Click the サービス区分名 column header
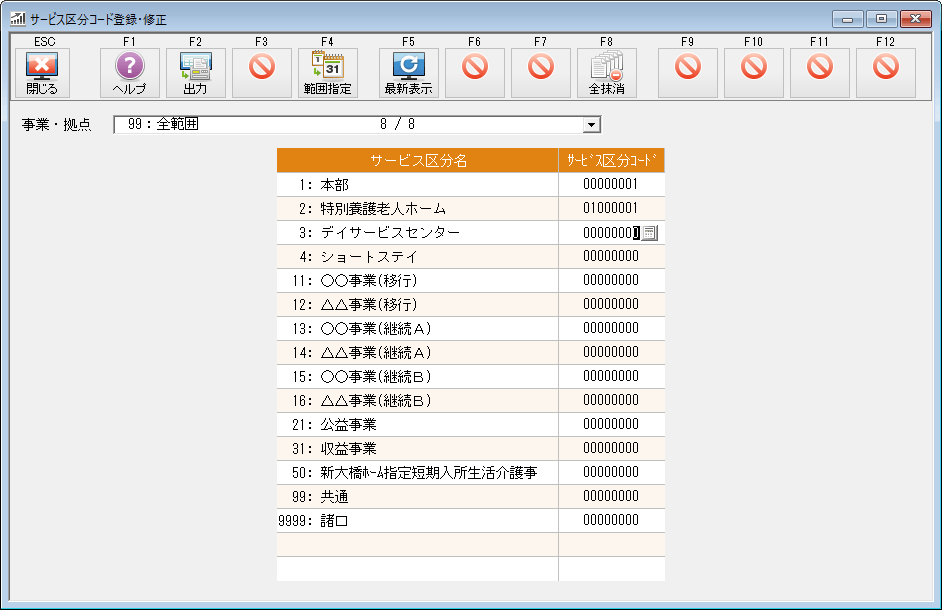The width and height of the screenshot is (942, 610). (418, 160)
